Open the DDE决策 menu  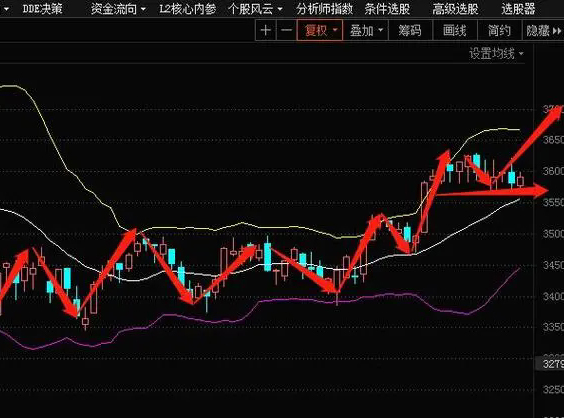coord(42,9)
